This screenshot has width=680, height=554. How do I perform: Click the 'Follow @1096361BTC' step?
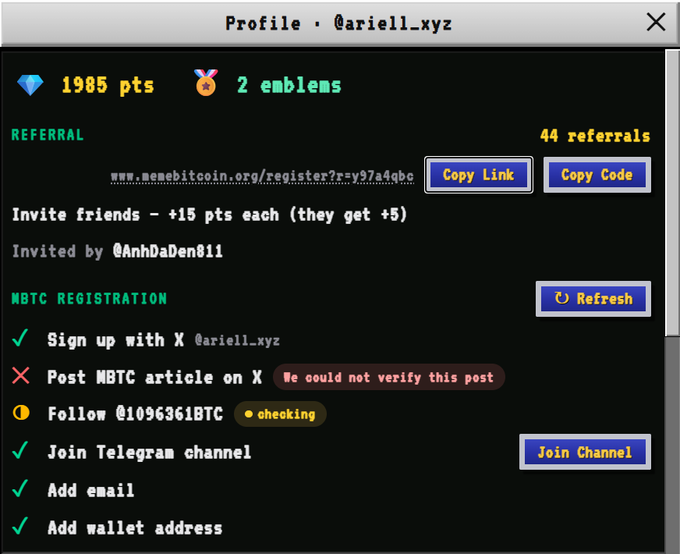(x=135, y=413)
